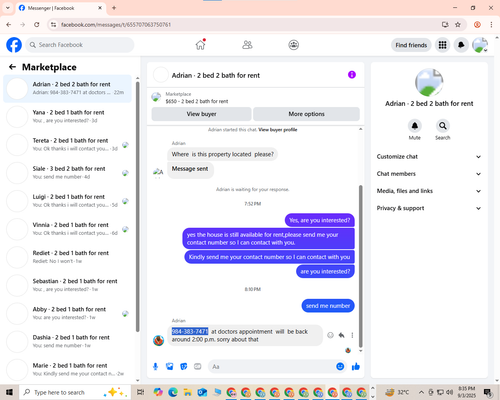Bookmark this page with the star icon
This screenshot has width=500, height=400.
458,25
